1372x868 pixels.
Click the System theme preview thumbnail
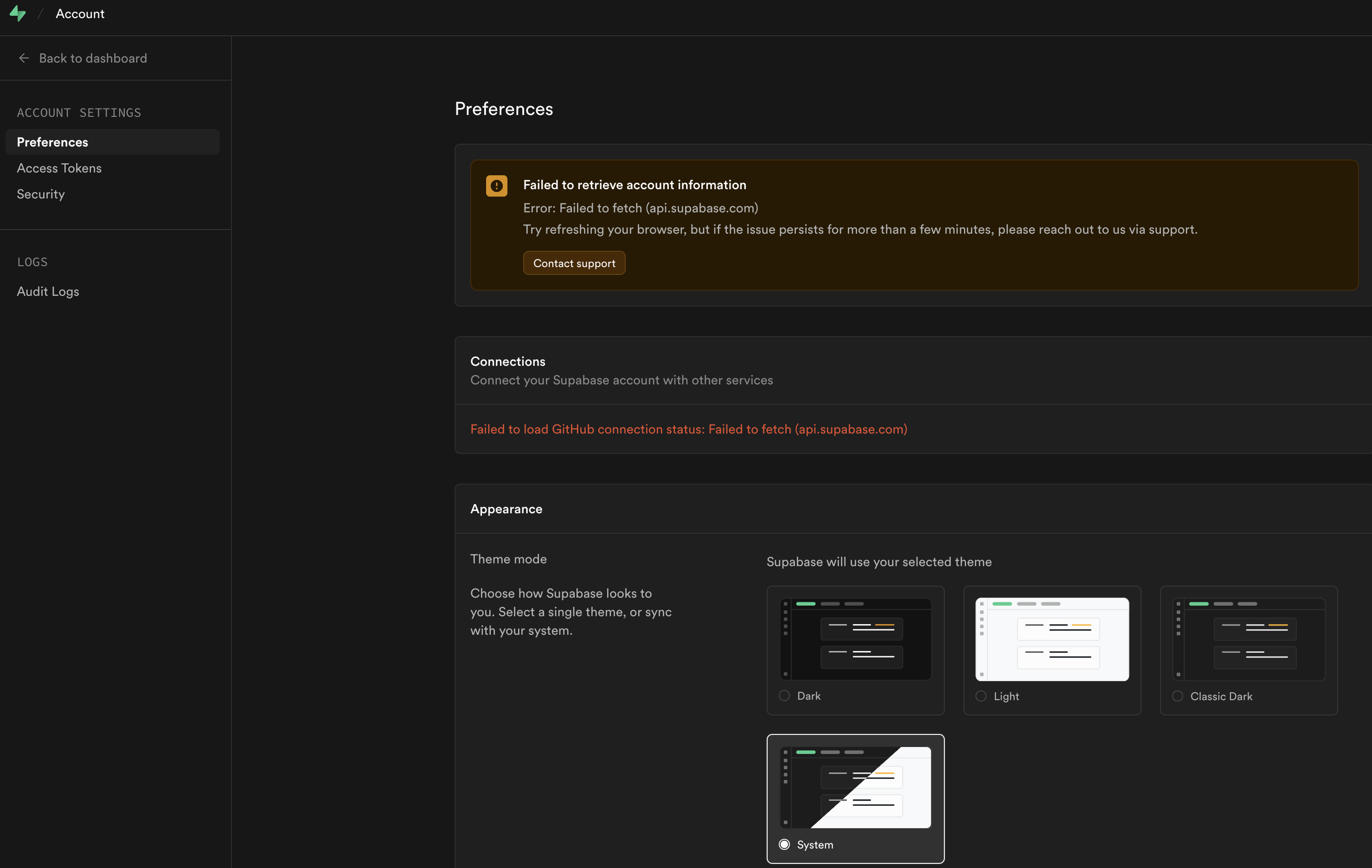[855, 787]
